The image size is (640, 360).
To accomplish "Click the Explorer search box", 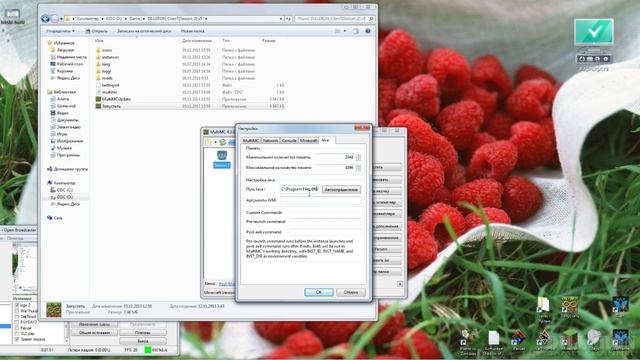I will [334, 19].
